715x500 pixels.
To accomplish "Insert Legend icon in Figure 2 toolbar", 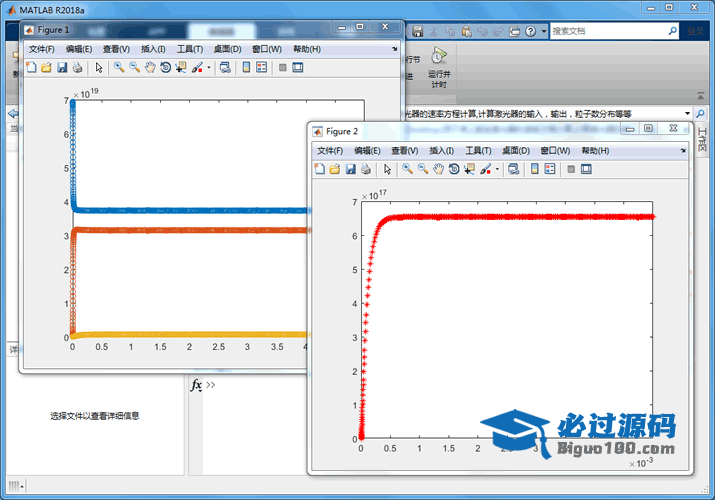I will pos(550,170).
